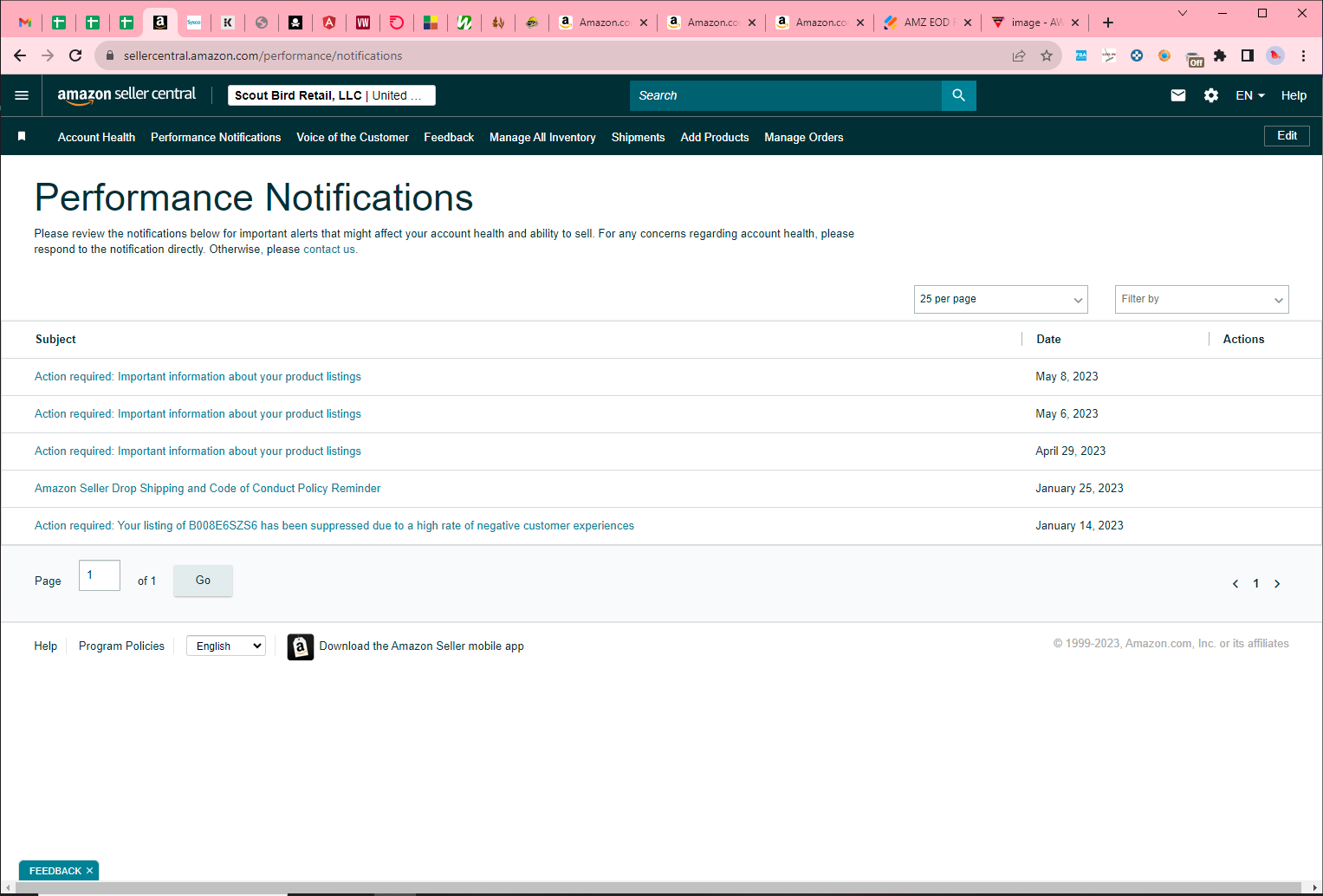1323x896 pixels.
Task: Open Voice of the Customer
Action: tap(353, 137)
